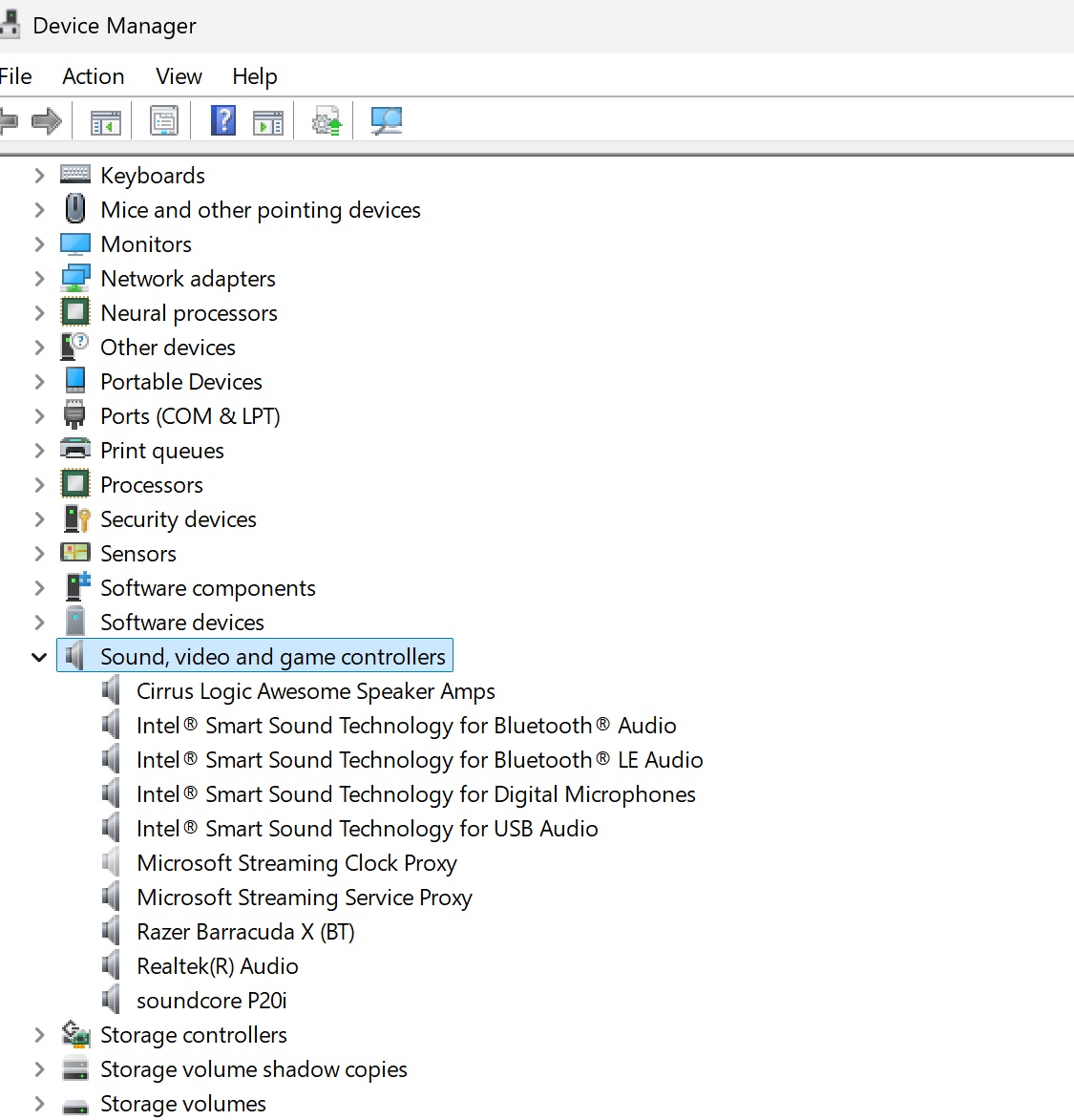This screenshot has height=1120, width=1074.
Task: Click the Sensors category icon
Action: coord(75,552)
